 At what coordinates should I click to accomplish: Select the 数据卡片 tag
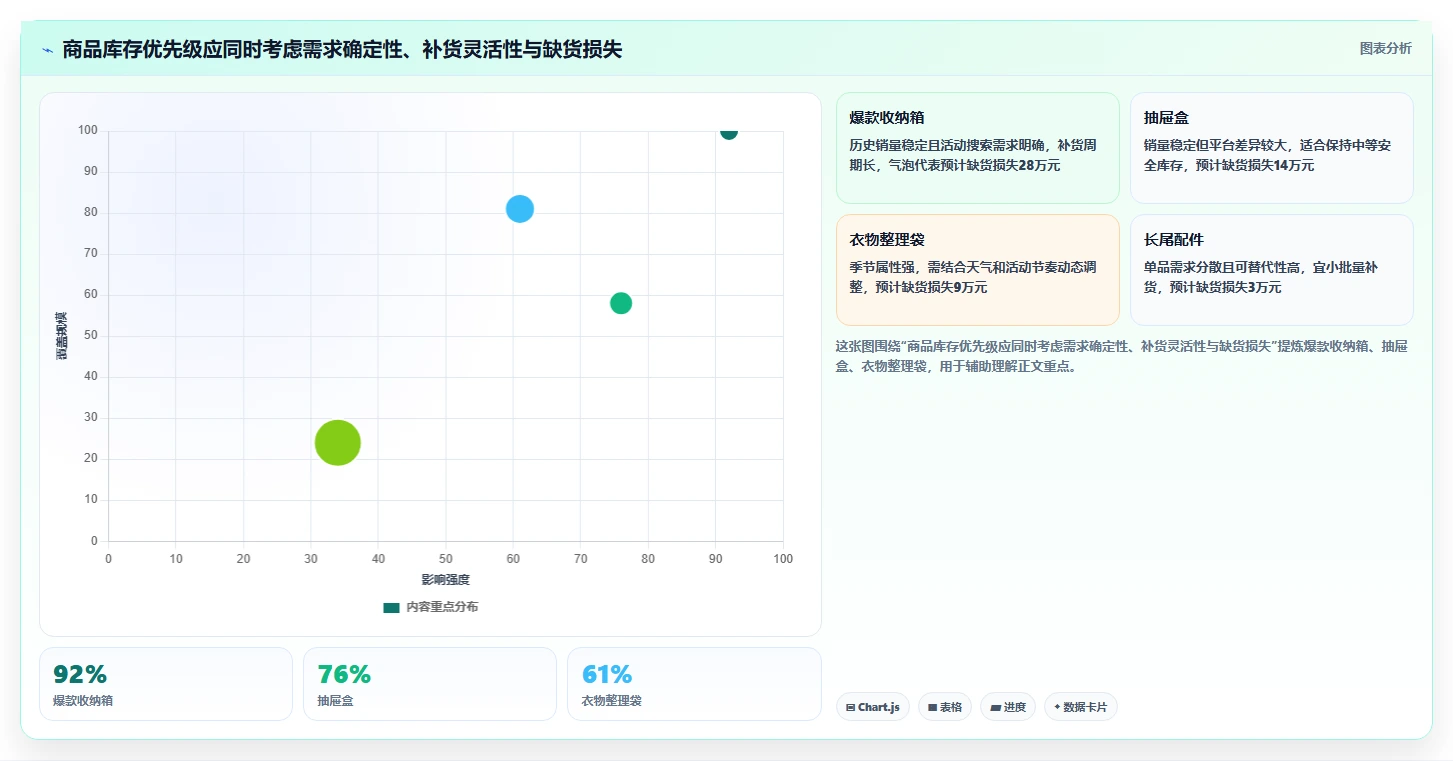1080,707
